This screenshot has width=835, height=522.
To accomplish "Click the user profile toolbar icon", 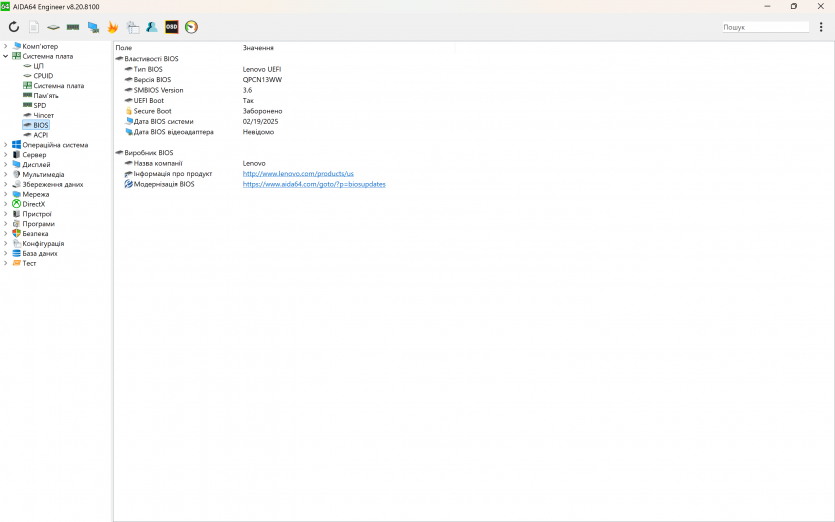I will click(152, 27).
